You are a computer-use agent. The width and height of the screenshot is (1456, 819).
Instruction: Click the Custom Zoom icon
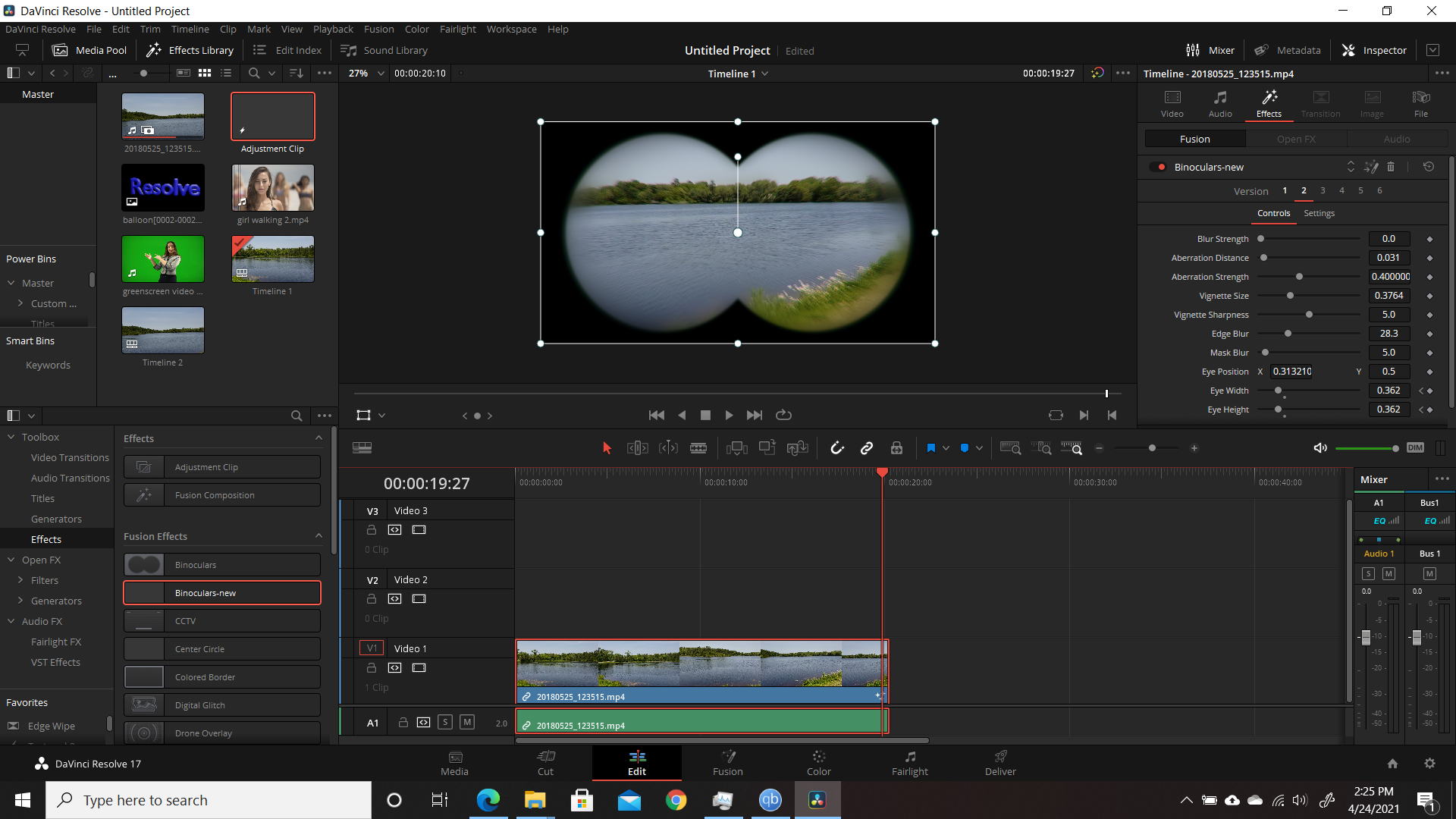coord(1072,448)
